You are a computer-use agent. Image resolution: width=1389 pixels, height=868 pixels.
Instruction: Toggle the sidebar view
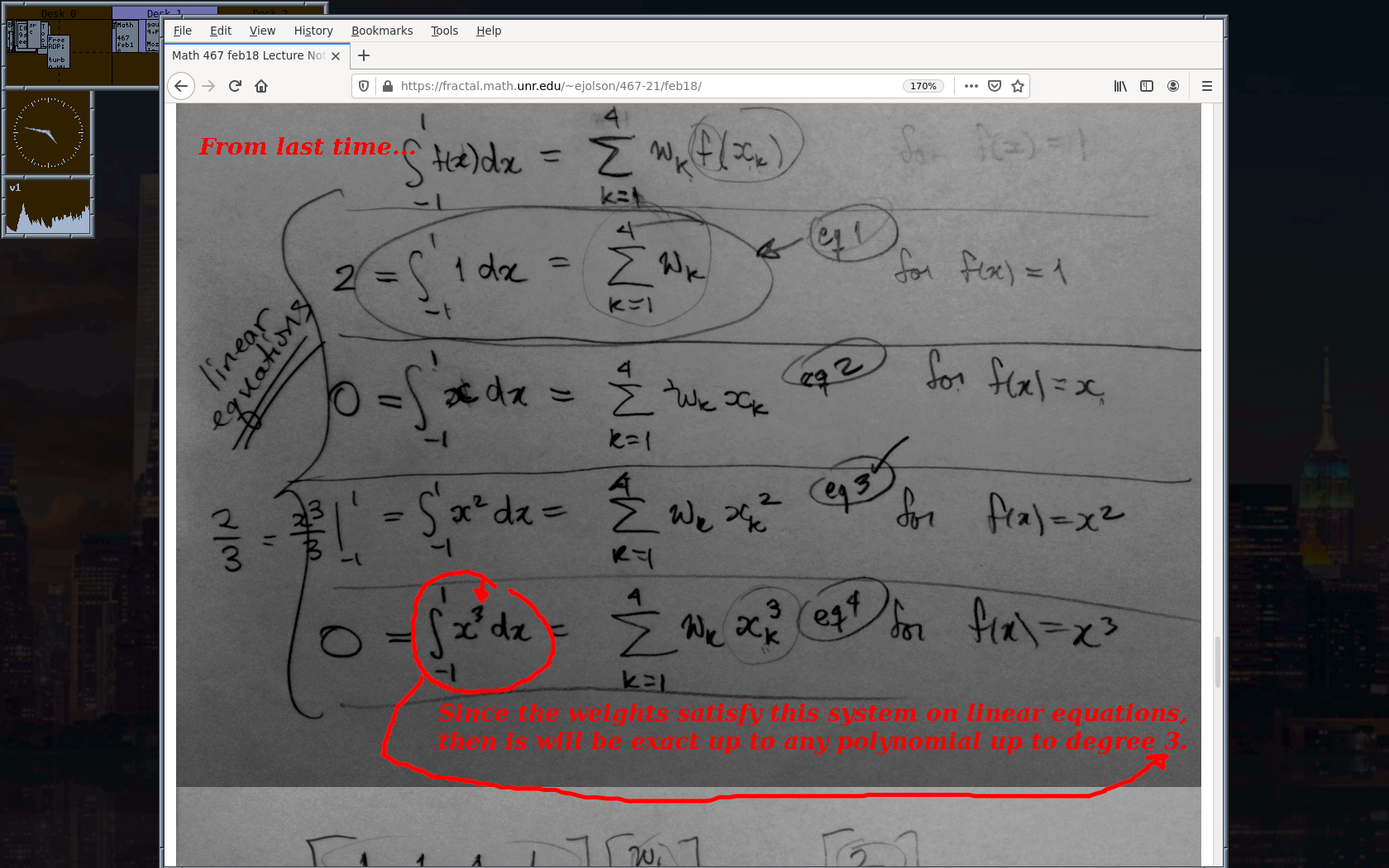tap(1147, 86)
